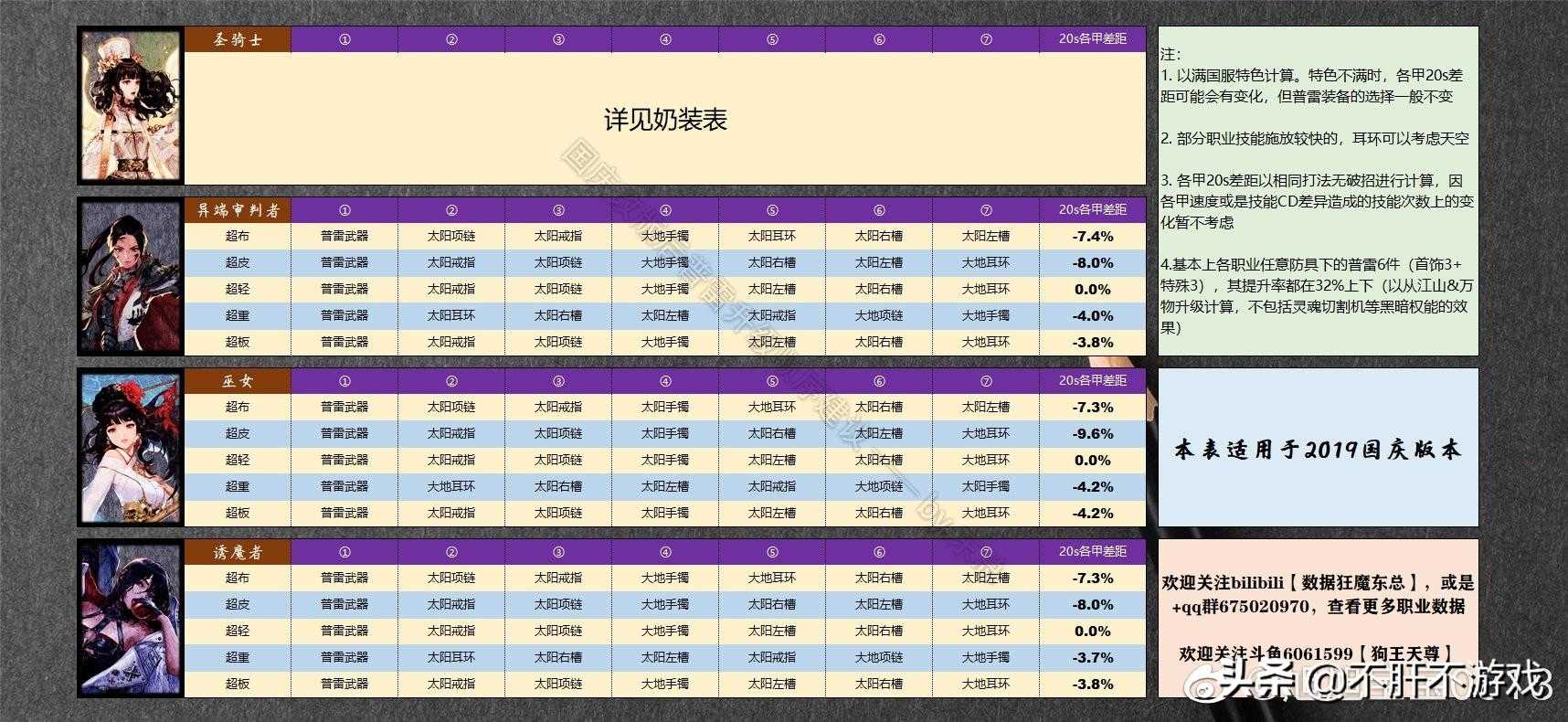
Task: Select the -9.6% value in 巫女 table
Action: pyautogui.click(x=1092, y=433)
